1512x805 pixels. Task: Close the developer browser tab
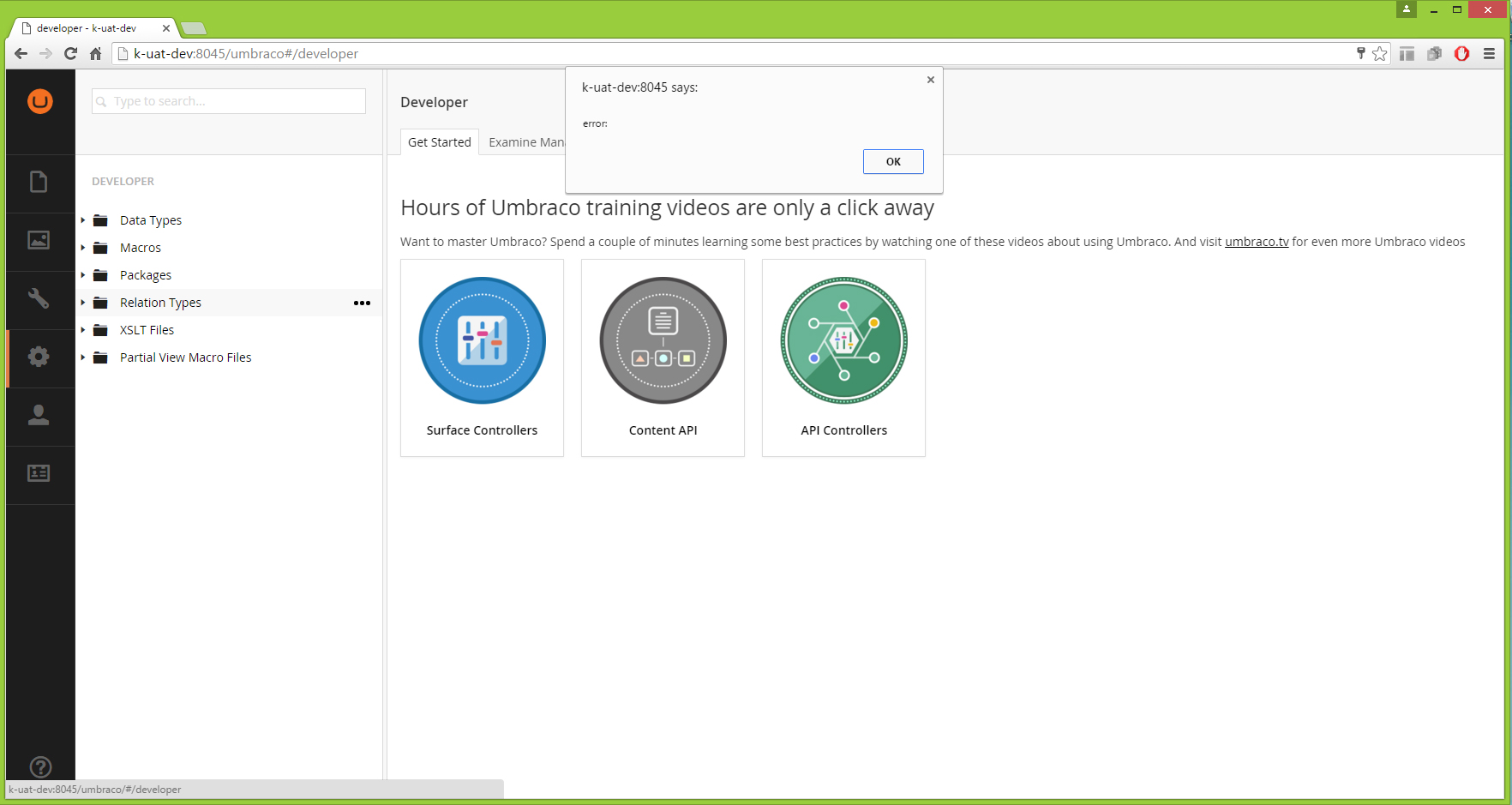166,28
